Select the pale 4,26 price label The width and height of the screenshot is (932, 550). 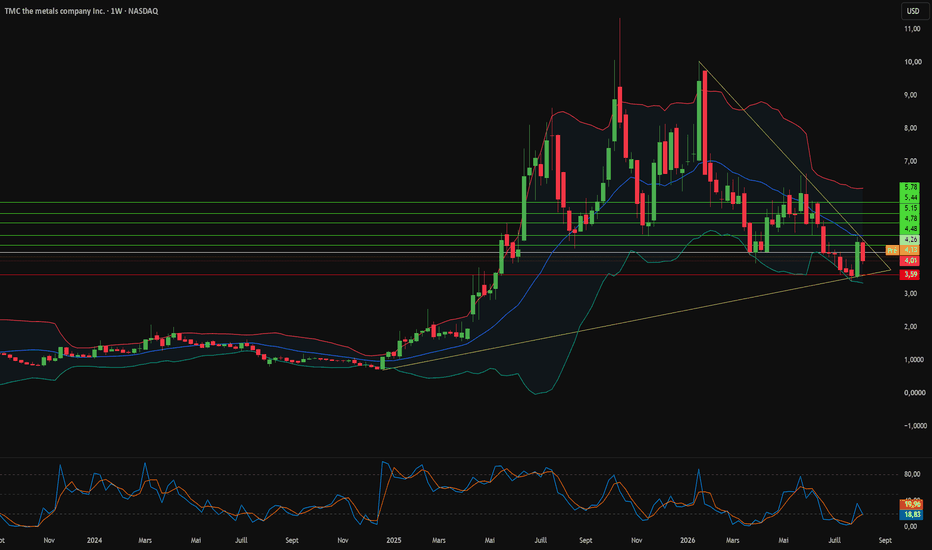910,240
